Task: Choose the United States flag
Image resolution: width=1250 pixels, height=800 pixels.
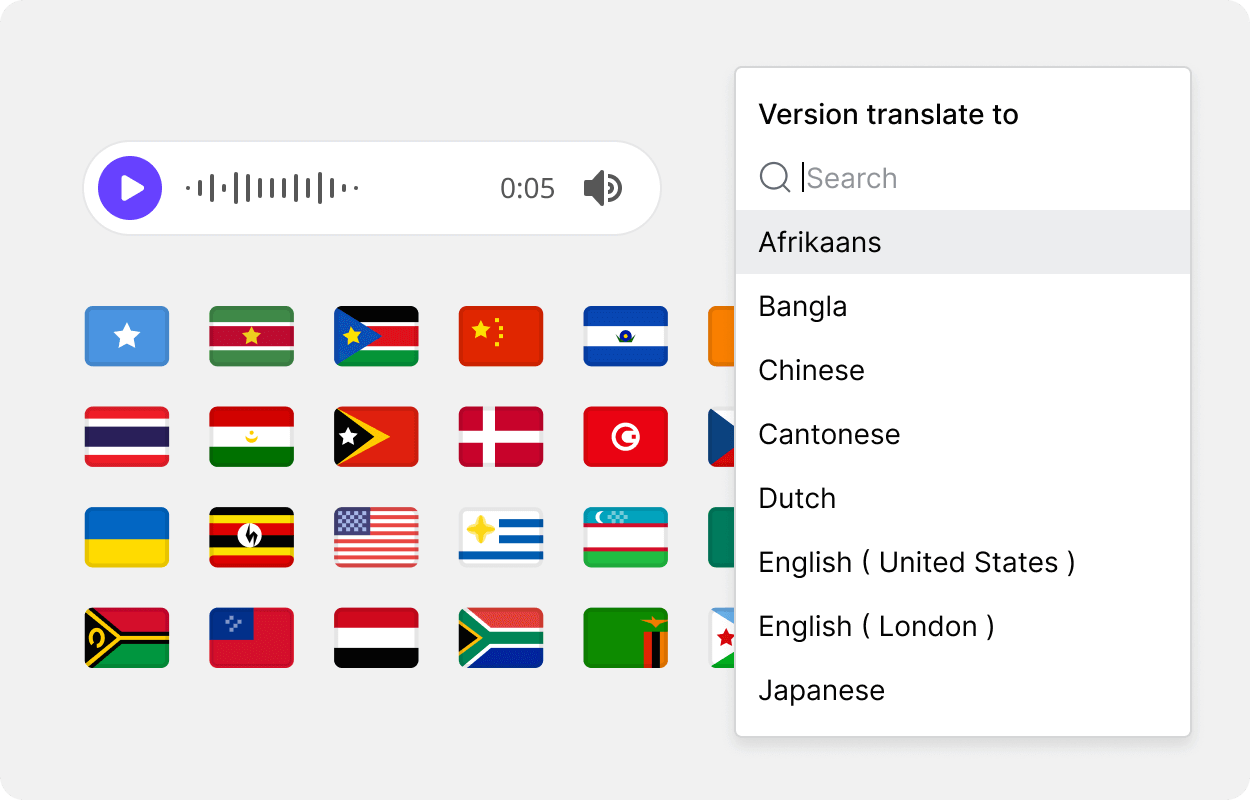Action: pos(376,537)
